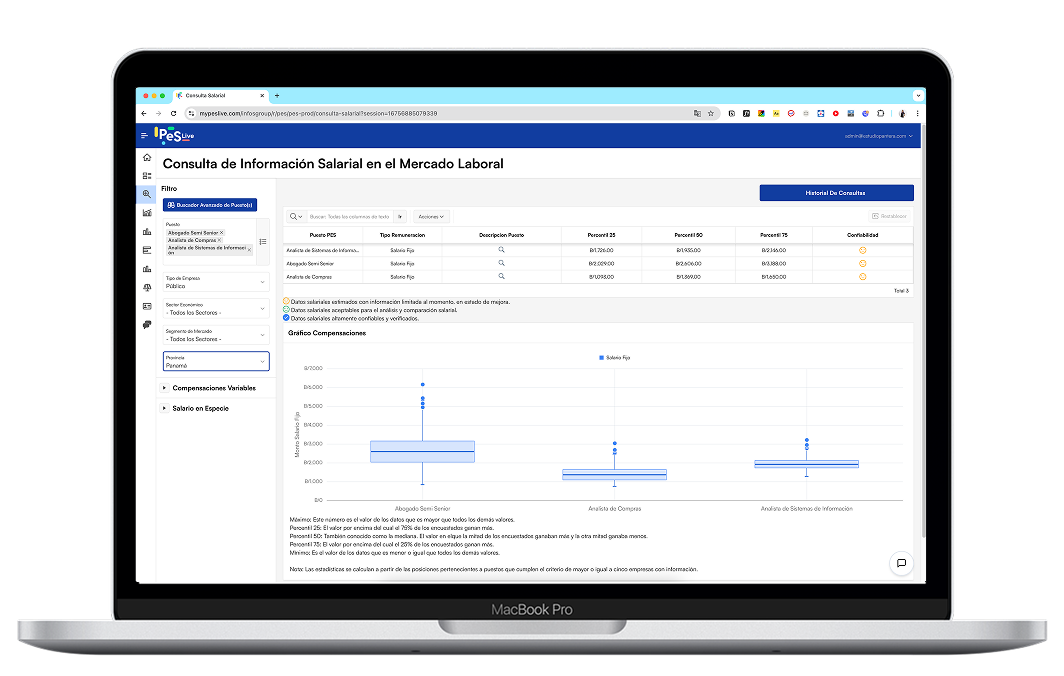
Task: Click the list icon beside Puesto field
Action: (x=262, y=241)
